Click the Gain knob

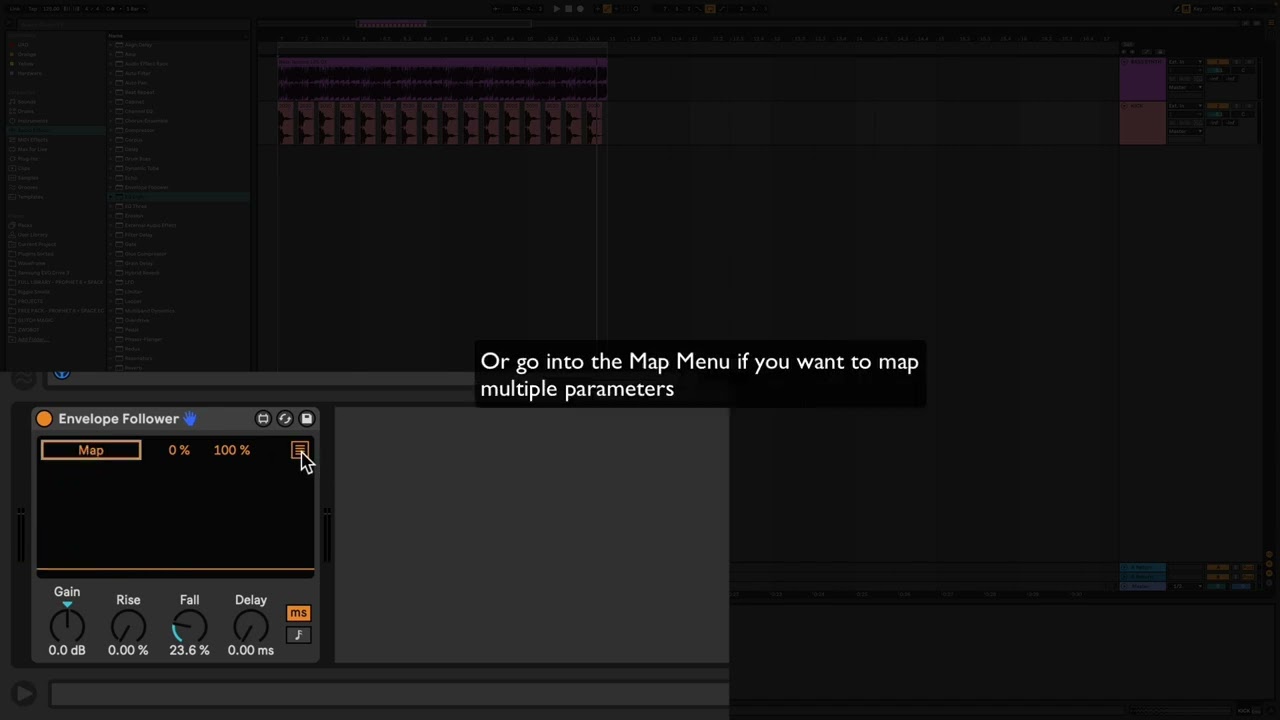click(67, 626)
